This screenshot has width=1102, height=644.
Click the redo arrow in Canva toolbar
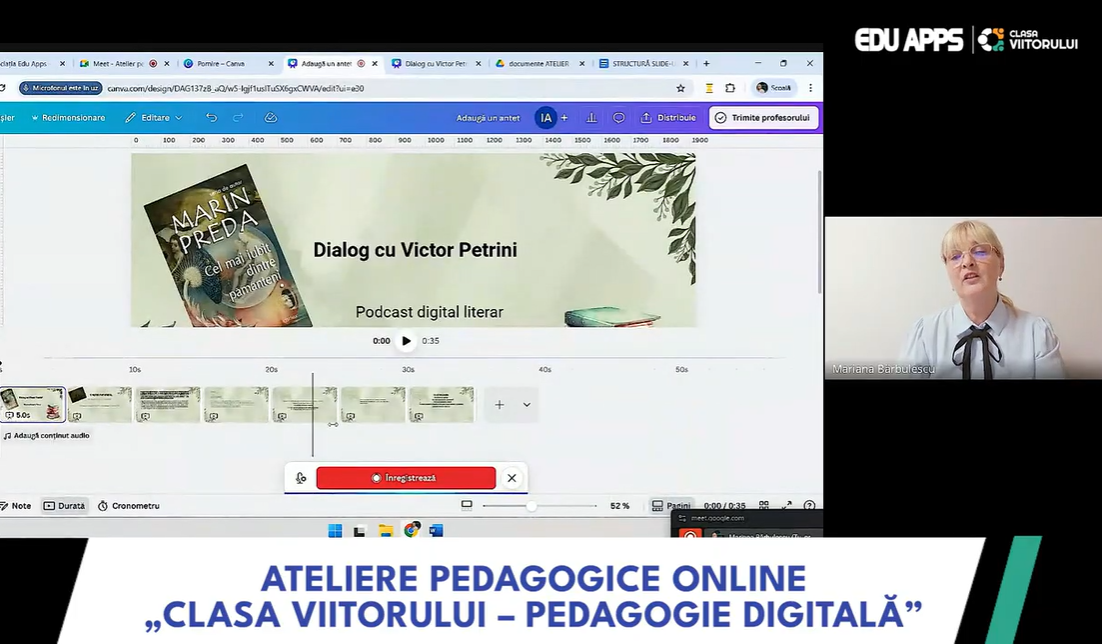pos(238,117)
